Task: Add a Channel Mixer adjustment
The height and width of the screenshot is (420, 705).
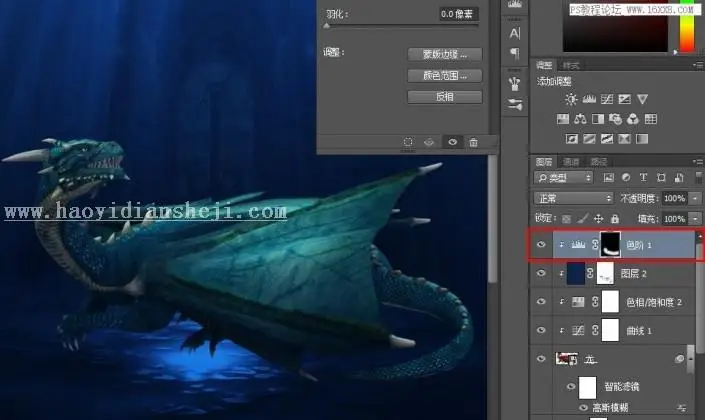Action: click(633, 119)
